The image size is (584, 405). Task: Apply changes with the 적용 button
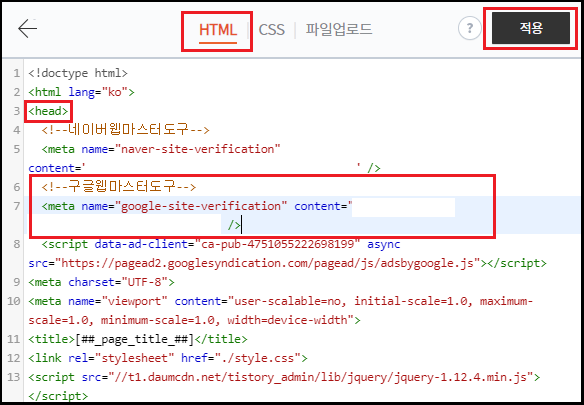pyautogui.click(x=531, y=28)
